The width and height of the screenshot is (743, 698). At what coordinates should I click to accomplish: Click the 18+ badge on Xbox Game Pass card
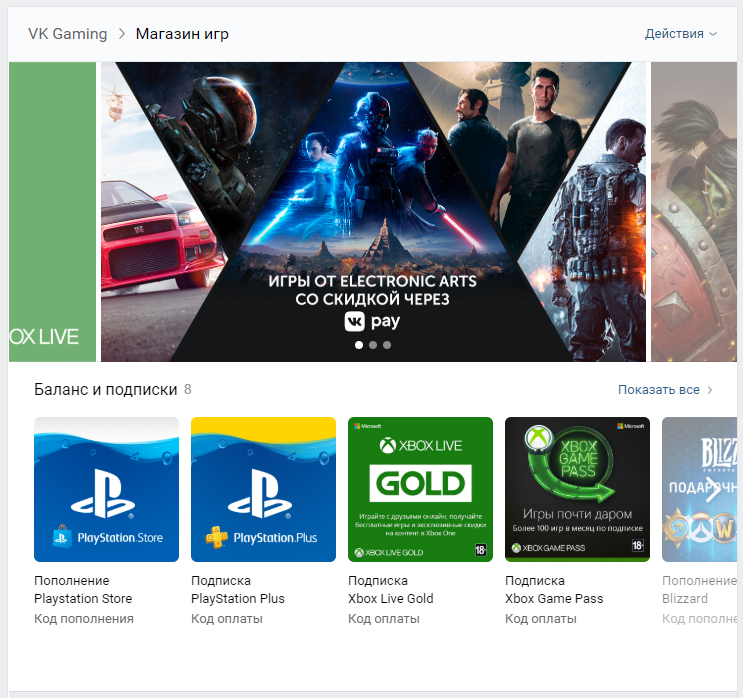(x=637, y=545)
